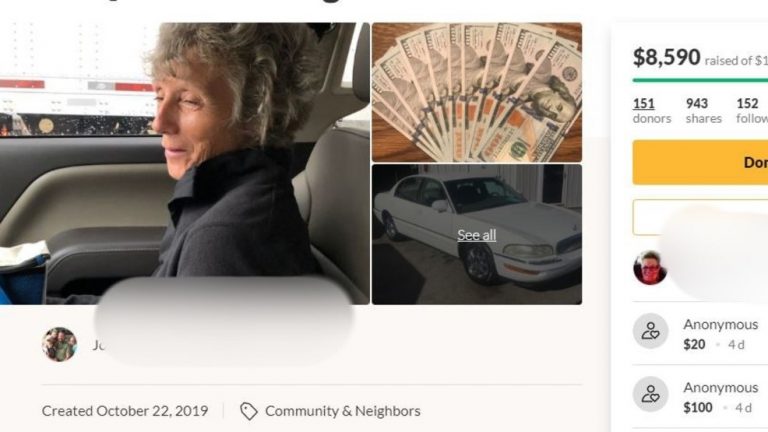
Task: Click the anonymous $100 donor icon
Action: point(650,394)
